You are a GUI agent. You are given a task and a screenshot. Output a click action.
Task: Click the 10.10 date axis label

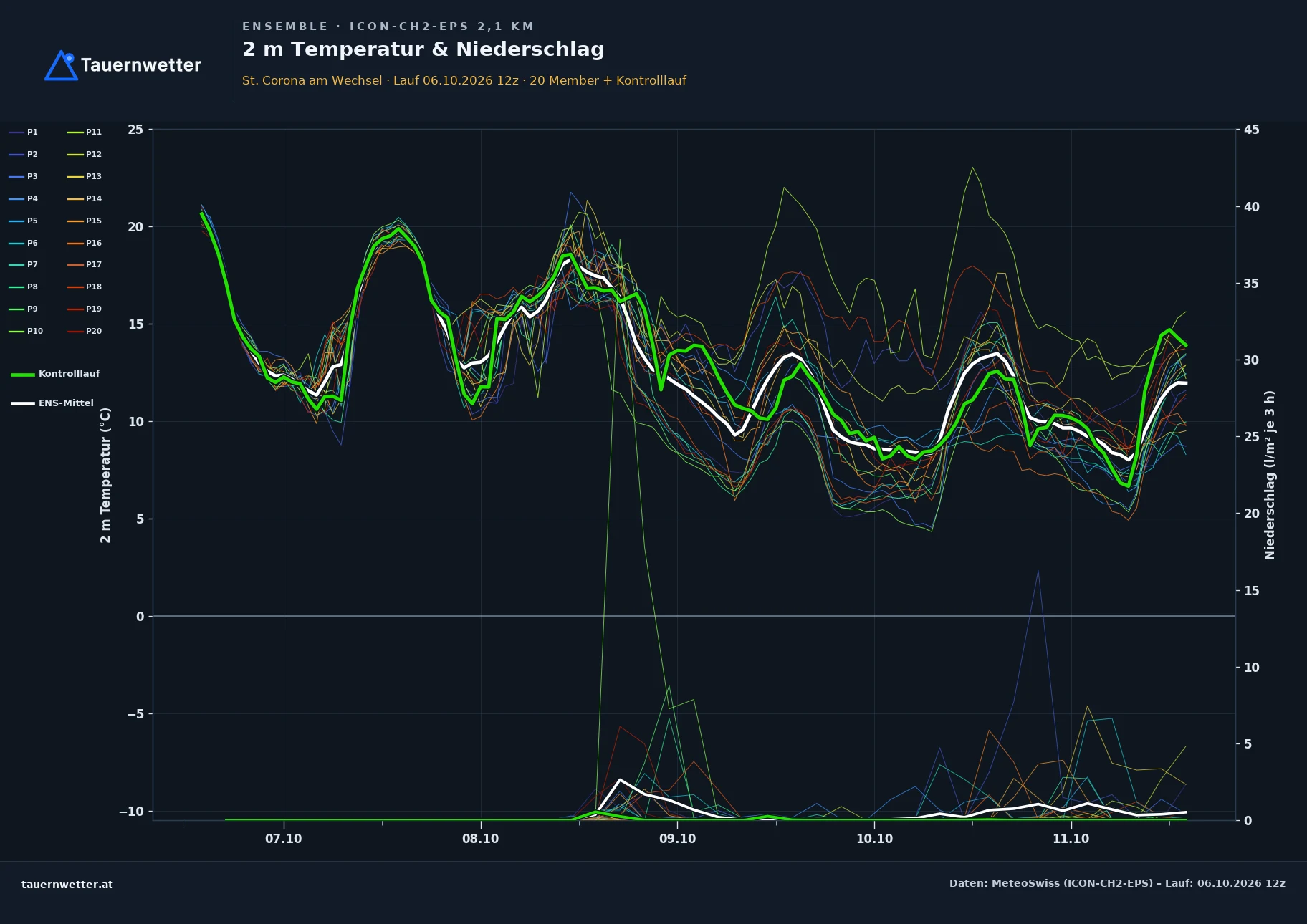pos(875,839)
